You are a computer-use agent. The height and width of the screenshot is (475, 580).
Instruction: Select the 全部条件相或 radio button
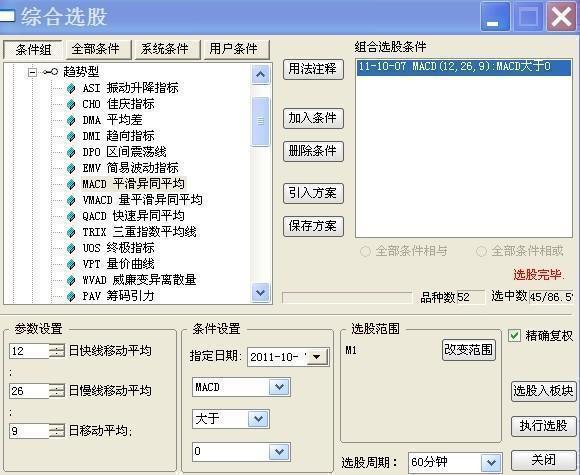pos(481,252)
